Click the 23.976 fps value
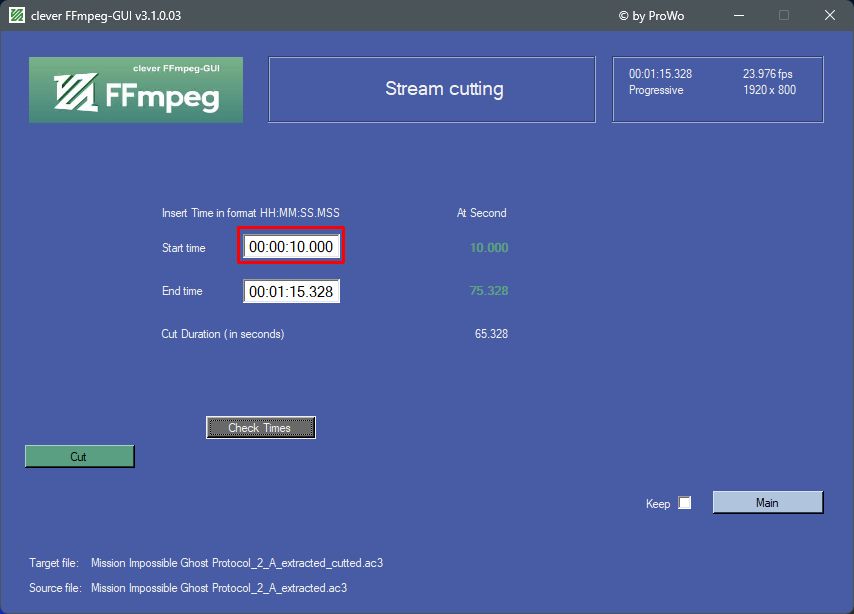The width and height of the screenshot is (854, 614). tap(767, 74)
